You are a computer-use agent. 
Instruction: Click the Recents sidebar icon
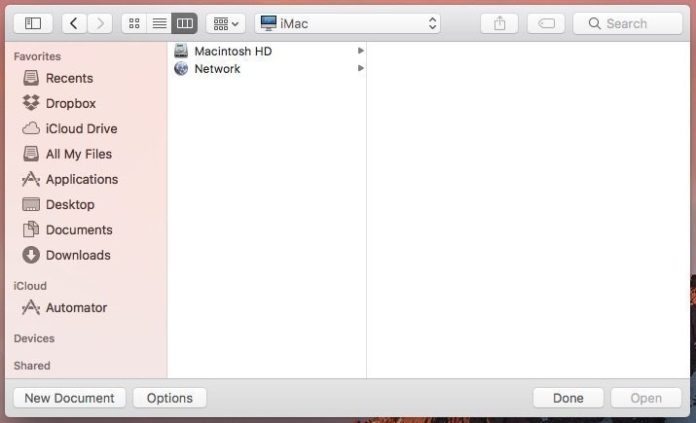(31, 78)
